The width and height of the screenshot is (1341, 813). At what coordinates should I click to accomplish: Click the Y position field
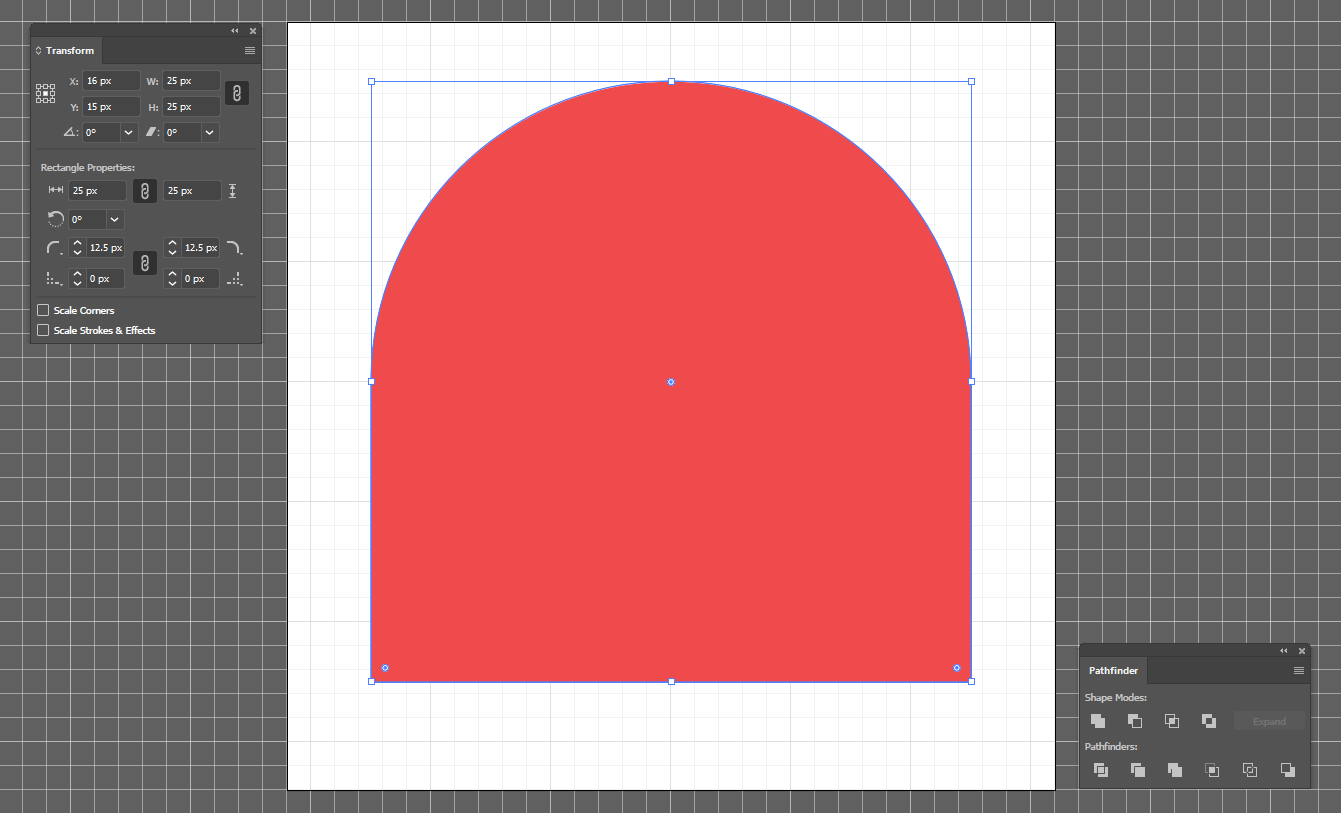111,106
